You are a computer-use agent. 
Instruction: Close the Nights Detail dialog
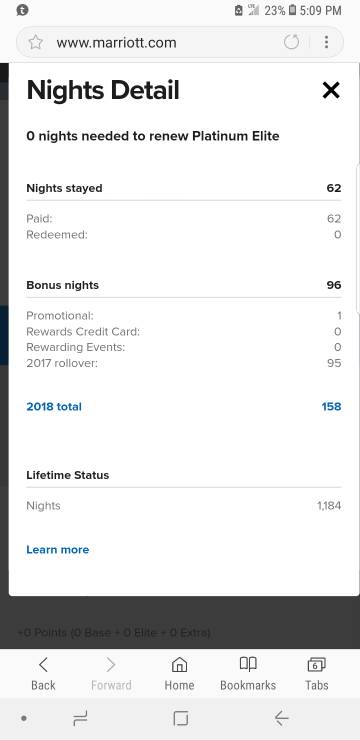click(x=331, y=90)
